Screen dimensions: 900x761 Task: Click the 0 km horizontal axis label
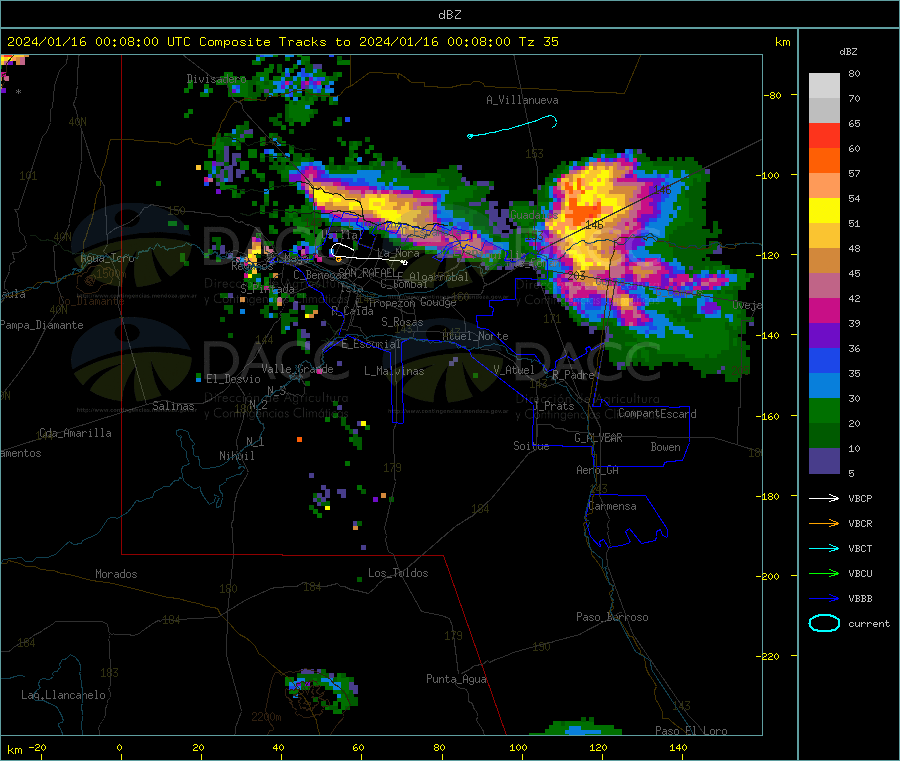click(119, 747)
